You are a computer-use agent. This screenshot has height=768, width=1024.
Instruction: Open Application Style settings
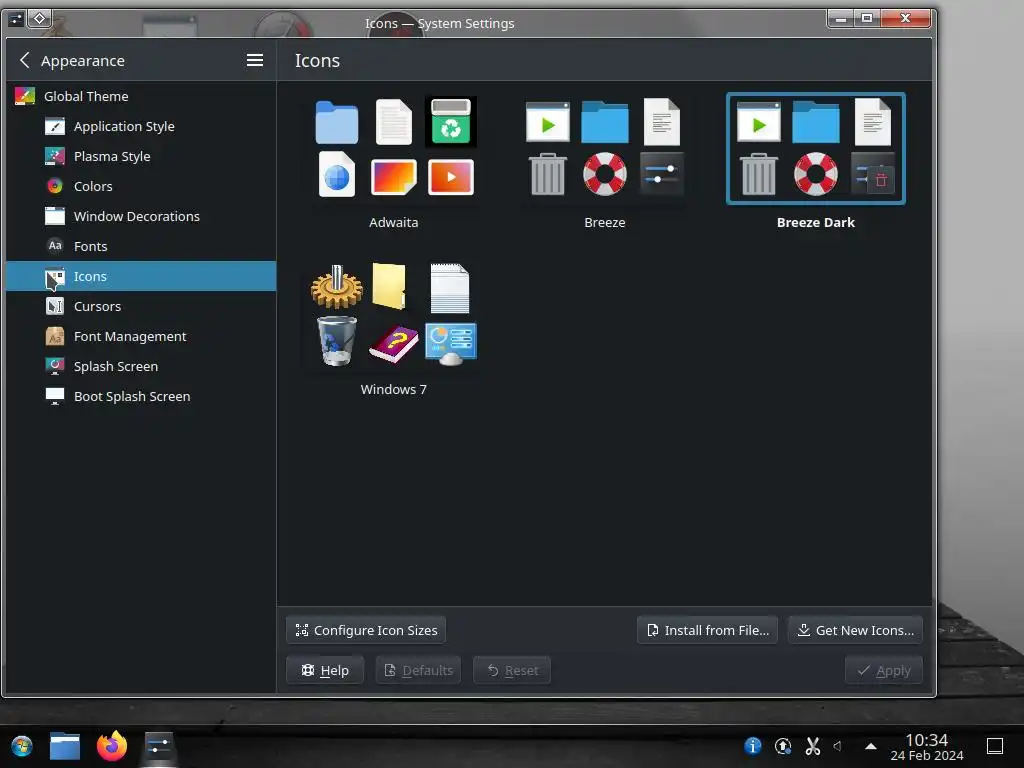pyautogui.click(x=141, y=126)
